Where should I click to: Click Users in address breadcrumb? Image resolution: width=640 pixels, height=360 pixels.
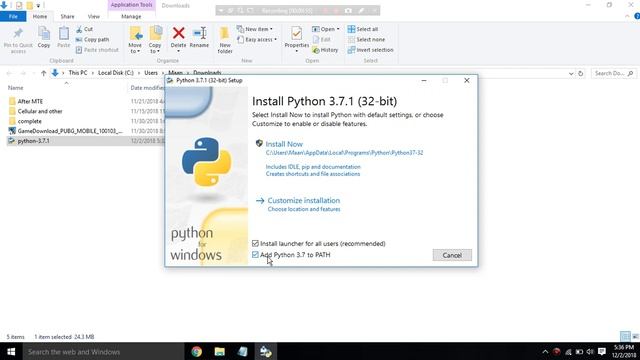pos(151,73)
